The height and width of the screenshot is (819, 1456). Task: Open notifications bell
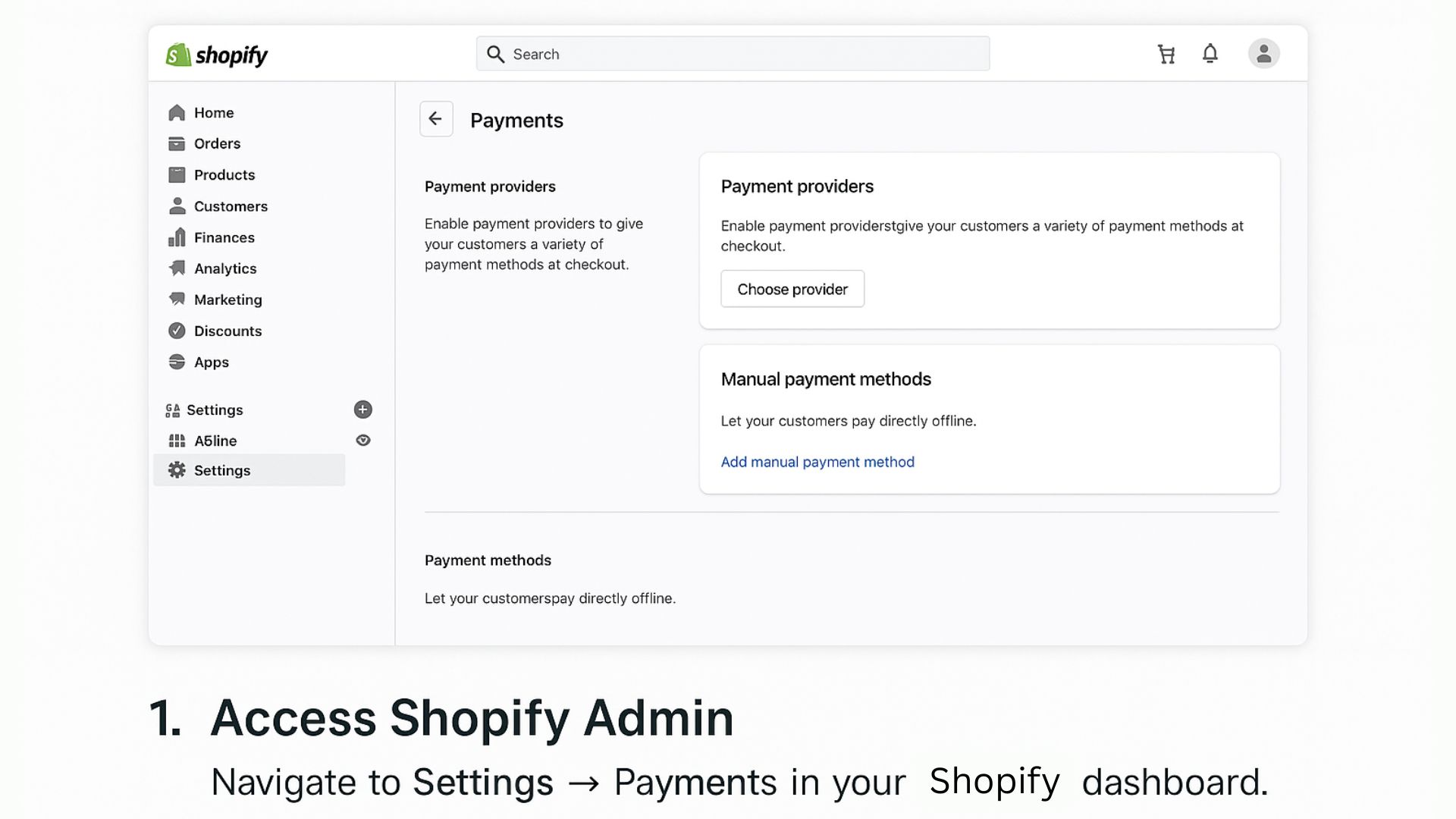tap(1210, 54)
